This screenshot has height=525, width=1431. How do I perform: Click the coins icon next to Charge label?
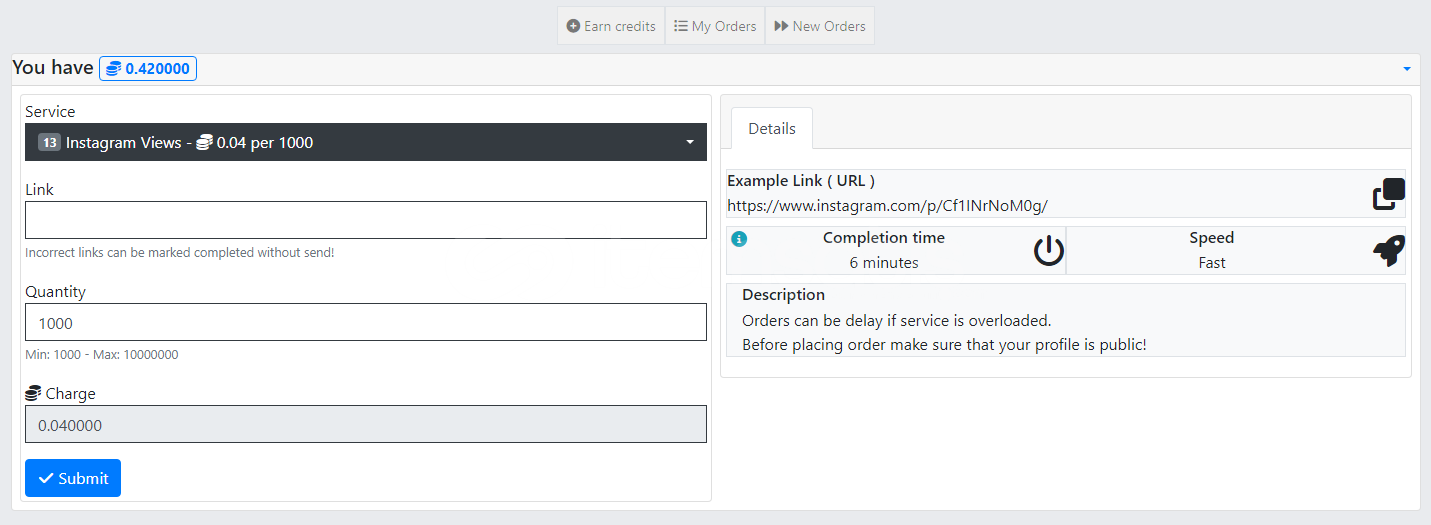tap(33, 394)
